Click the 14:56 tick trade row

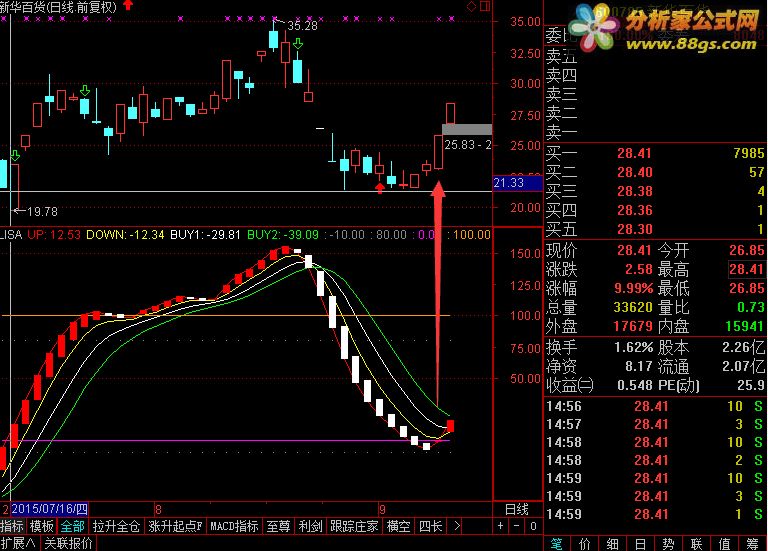tap(654, 406)
